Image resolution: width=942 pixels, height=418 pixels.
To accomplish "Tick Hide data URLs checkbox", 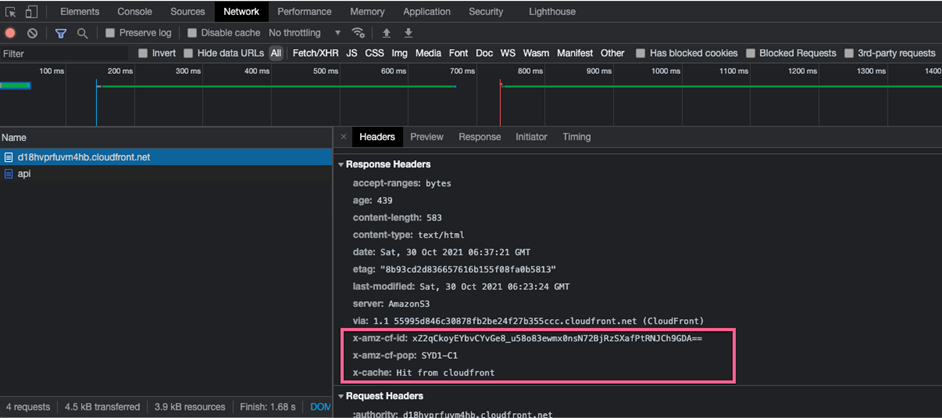I will (189, 53).
